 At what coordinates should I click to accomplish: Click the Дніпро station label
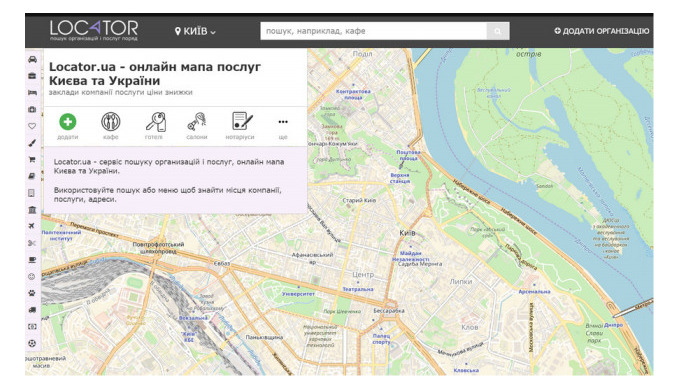[613, 325]
